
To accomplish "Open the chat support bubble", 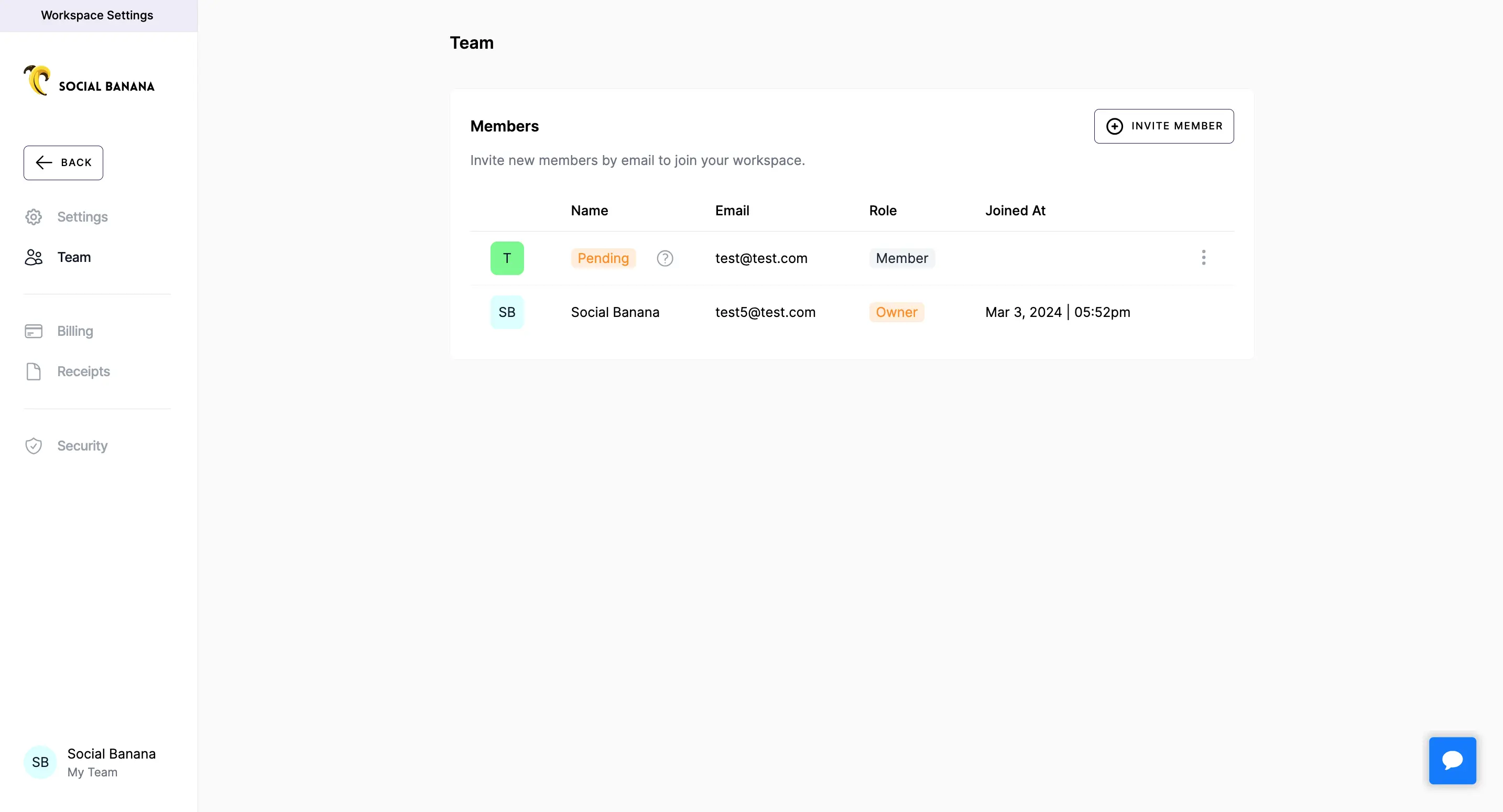I will [1452, 760].
